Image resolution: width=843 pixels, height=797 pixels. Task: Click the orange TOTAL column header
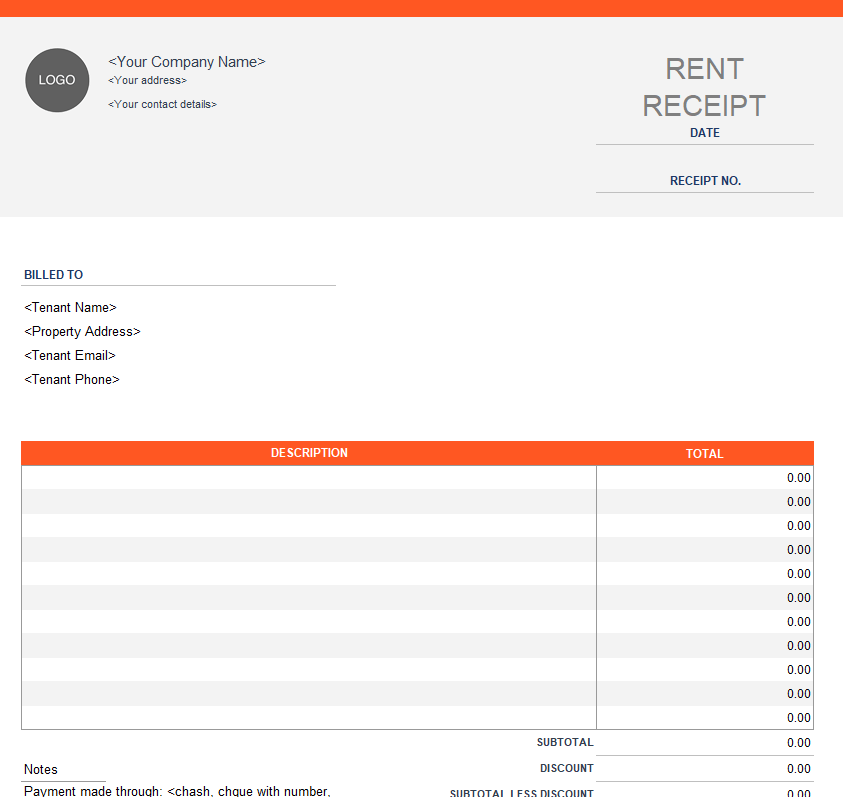pyautogui.click(x=704, y=454)
